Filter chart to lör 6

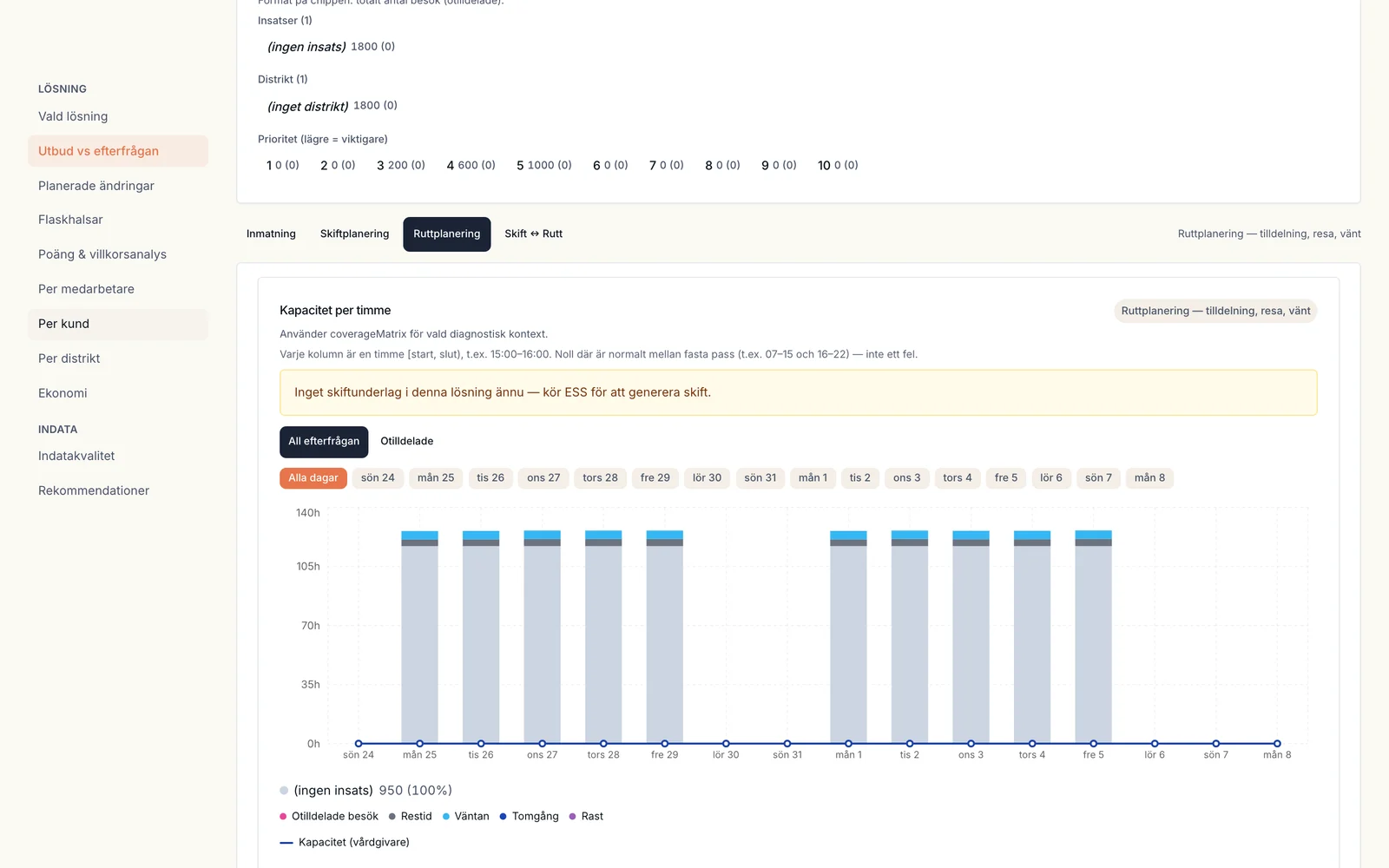[1051, 478]
